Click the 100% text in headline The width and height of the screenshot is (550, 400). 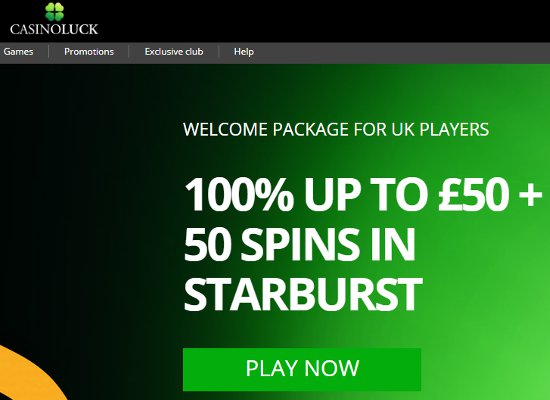pos(239,194)
